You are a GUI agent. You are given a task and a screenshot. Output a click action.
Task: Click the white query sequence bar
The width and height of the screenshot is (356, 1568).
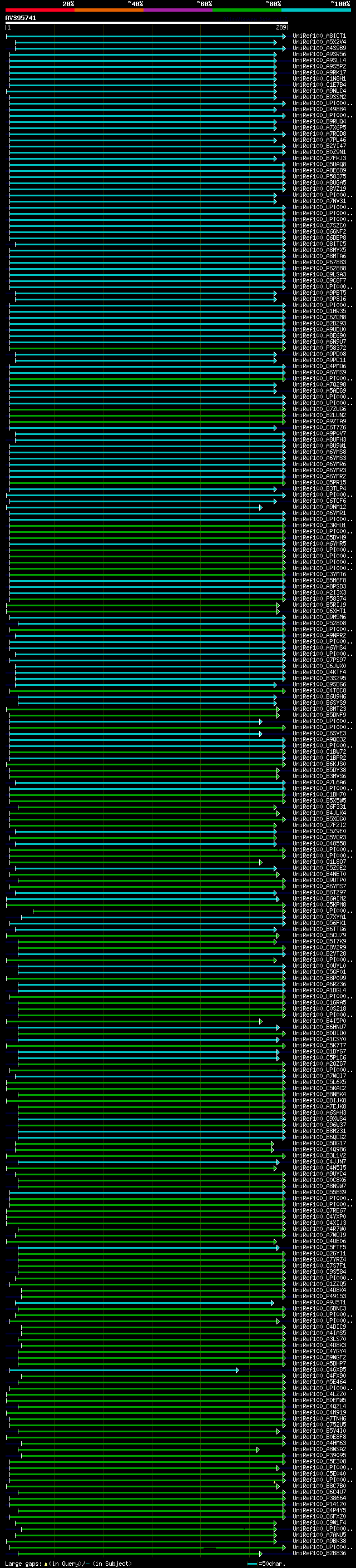147,23
